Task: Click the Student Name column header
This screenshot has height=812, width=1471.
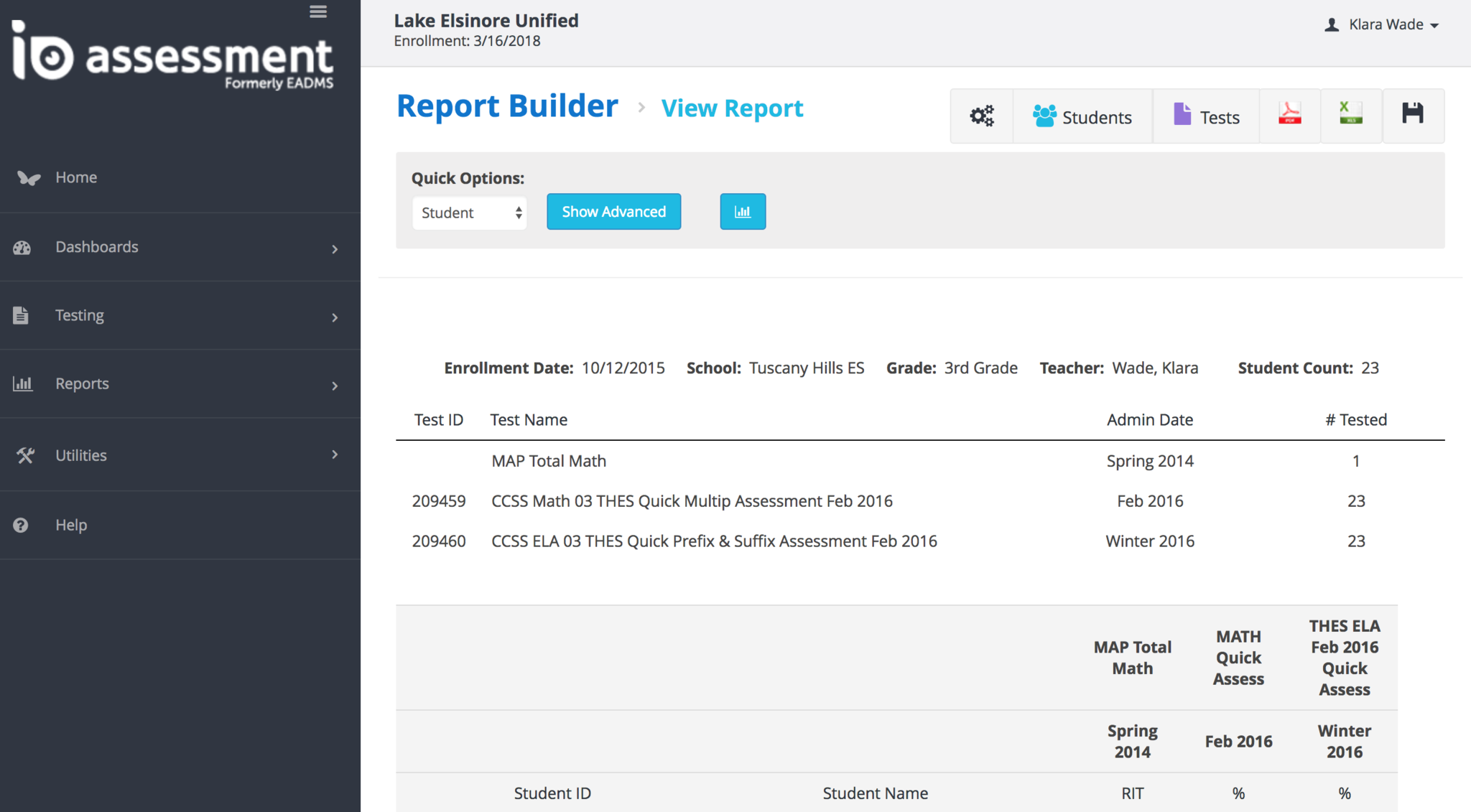Action: point(875,793)
